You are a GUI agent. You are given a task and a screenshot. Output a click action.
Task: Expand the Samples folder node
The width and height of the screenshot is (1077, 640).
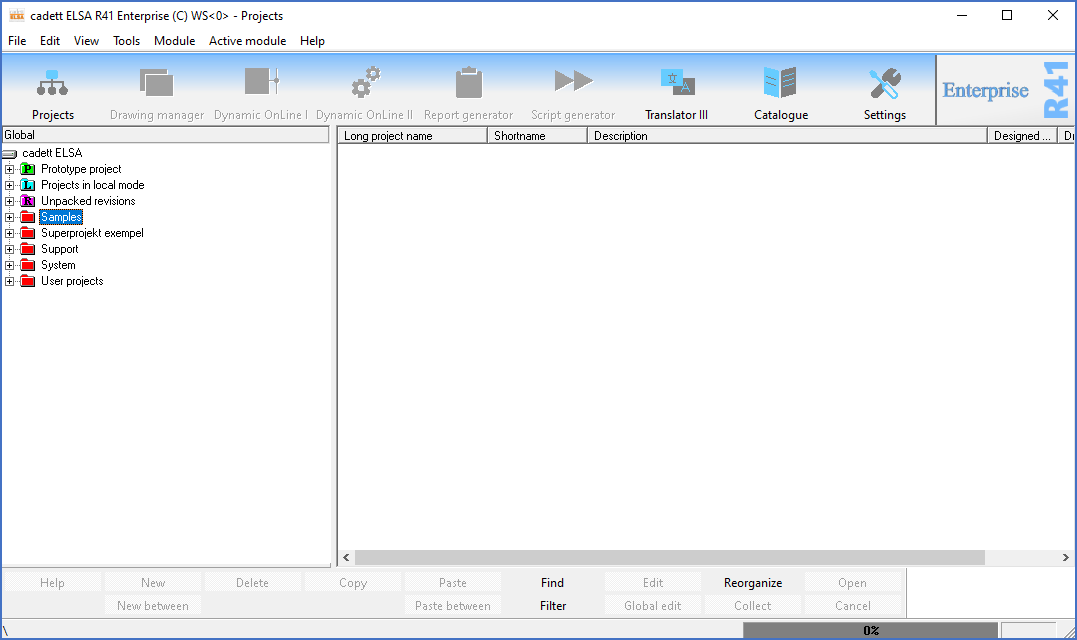pos(10,217)
